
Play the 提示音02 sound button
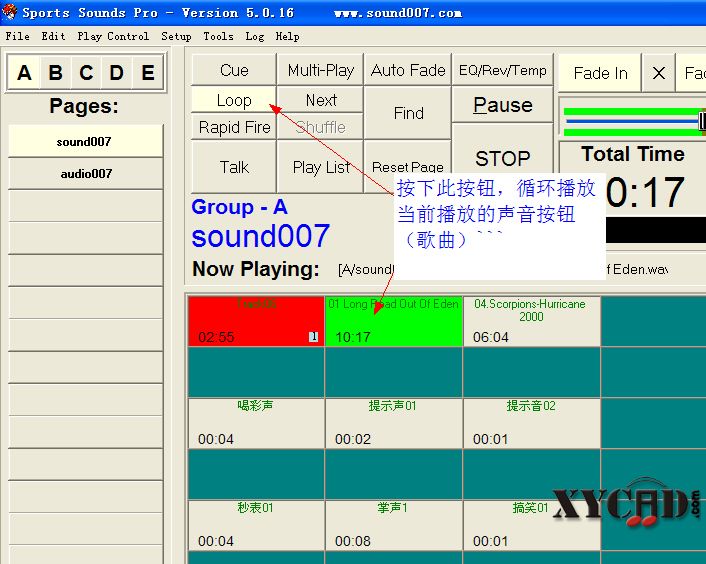click(531, 423)
